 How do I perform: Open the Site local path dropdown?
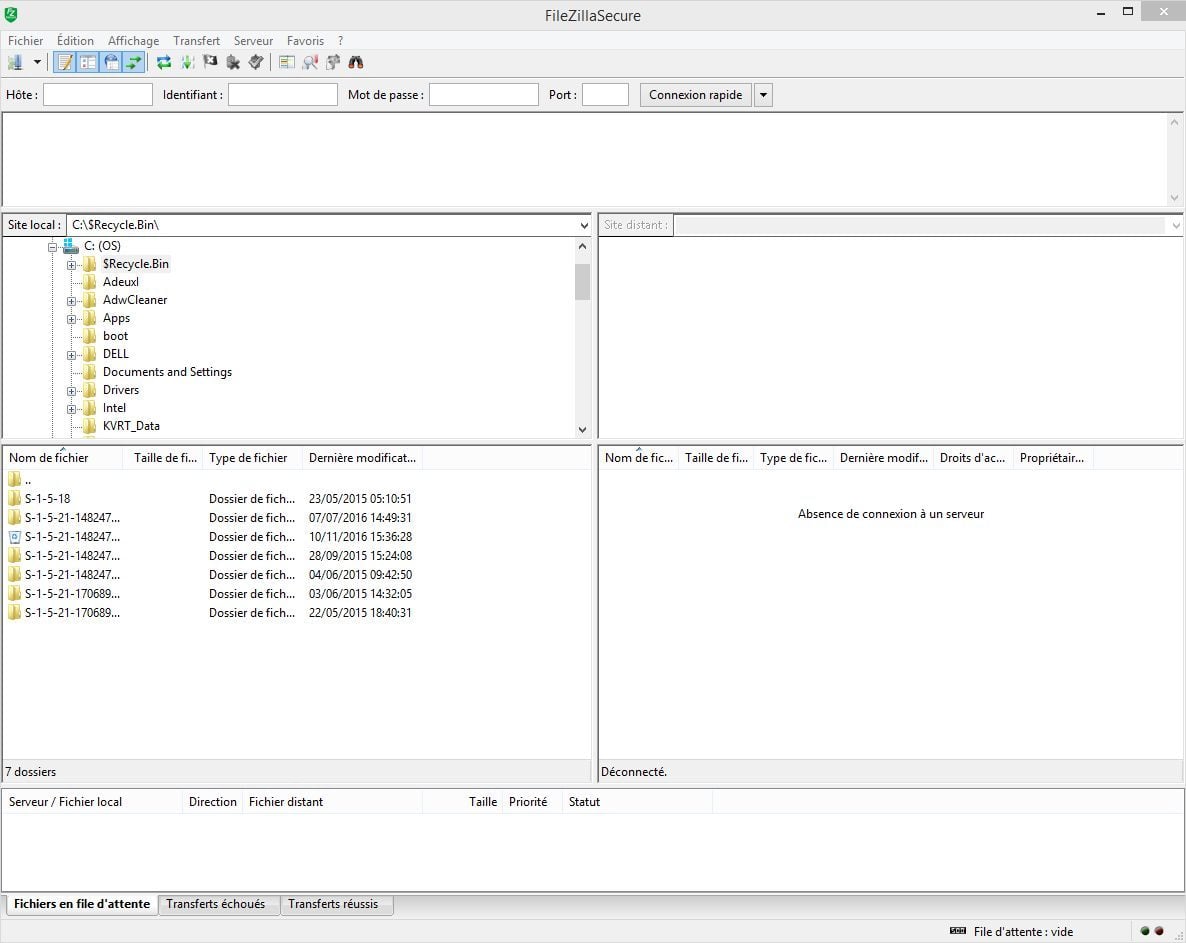(584, 225)
